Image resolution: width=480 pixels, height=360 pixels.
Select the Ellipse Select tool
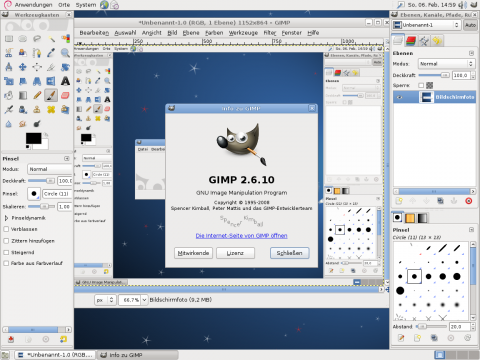click(23, 39)
